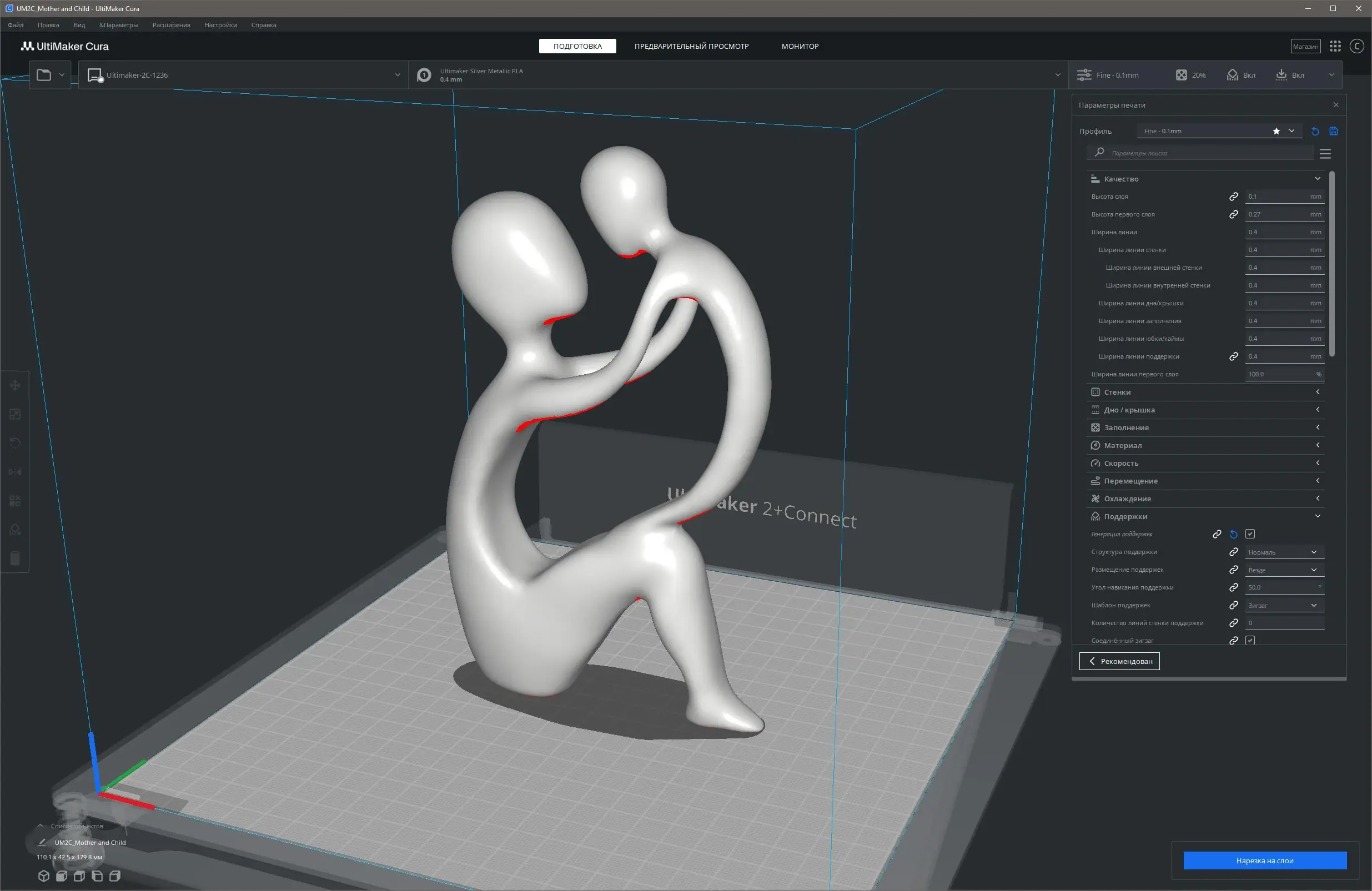The image size is (1372, 891).
Task: Reset the Генерация поддержек setting with its arrow
Action: pyautogui.click(x=1234, y=534)
